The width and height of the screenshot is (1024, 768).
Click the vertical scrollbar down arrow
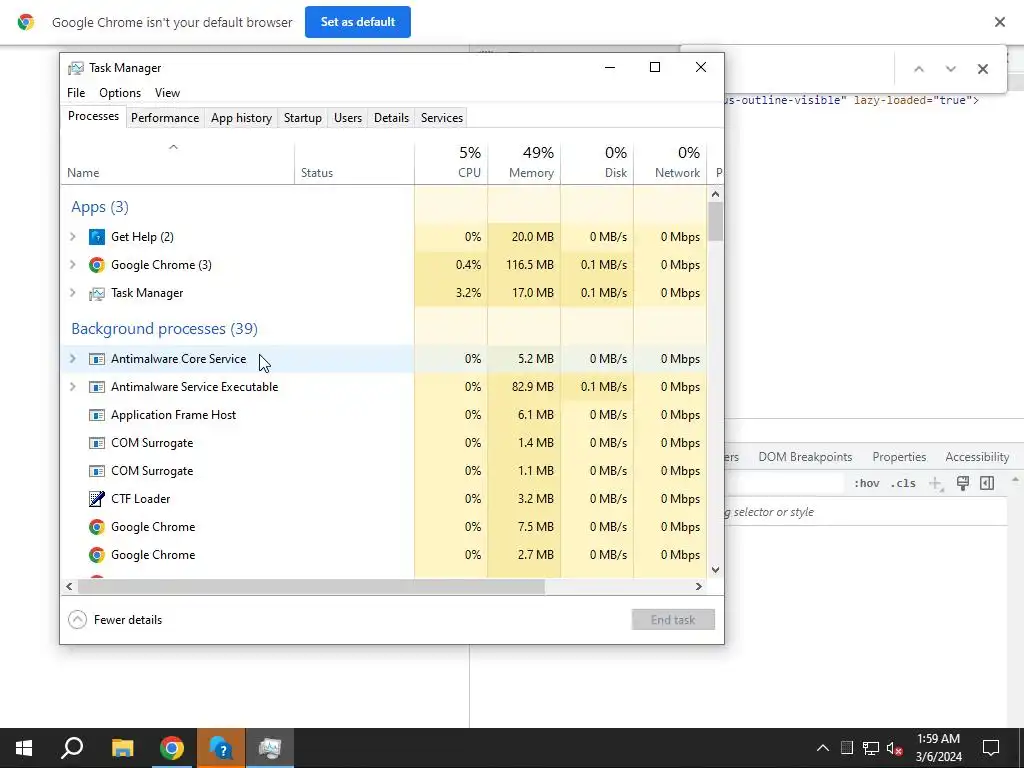pyautogui.click(x=715, y=569)
